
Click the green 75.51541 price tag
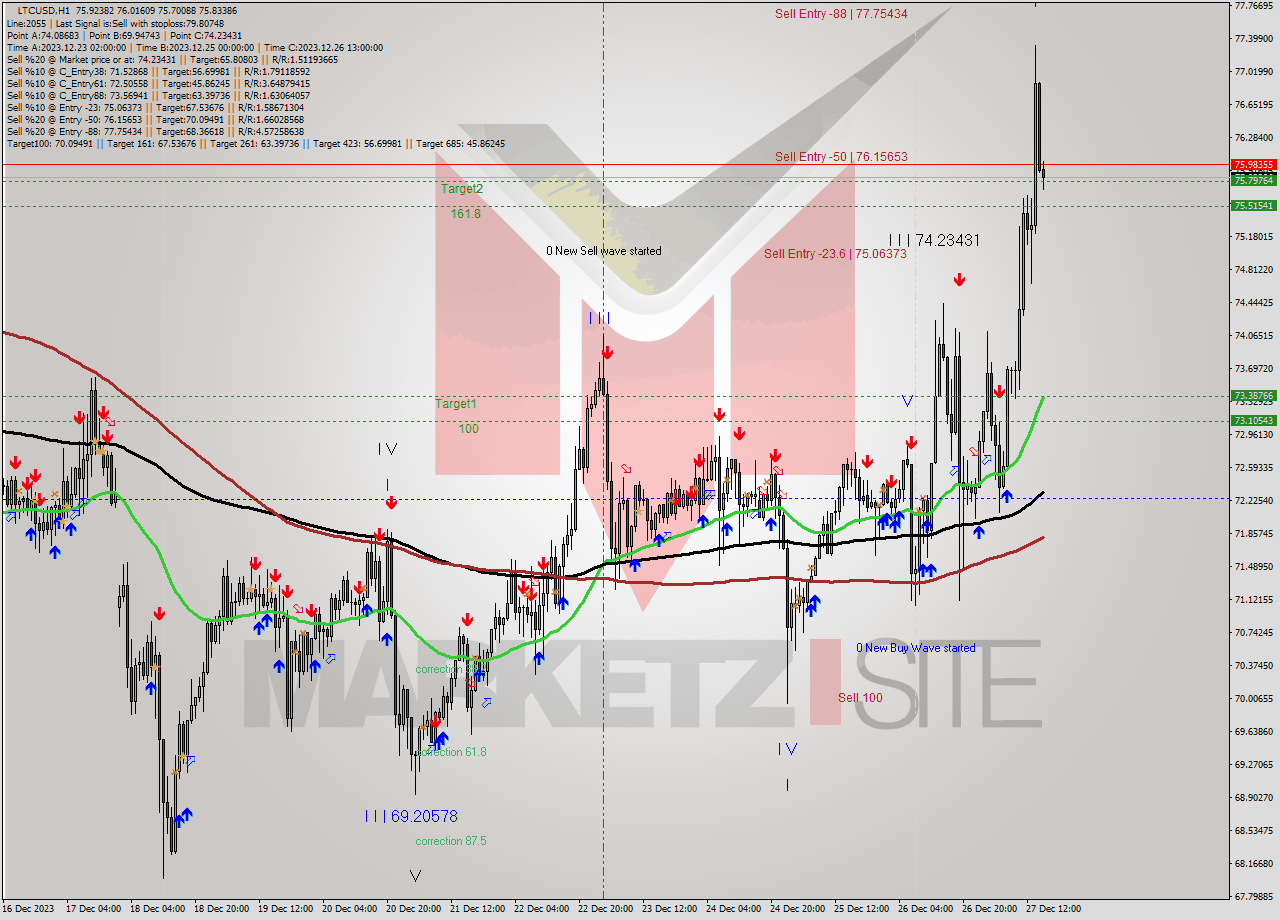(x=1253, y=205)
